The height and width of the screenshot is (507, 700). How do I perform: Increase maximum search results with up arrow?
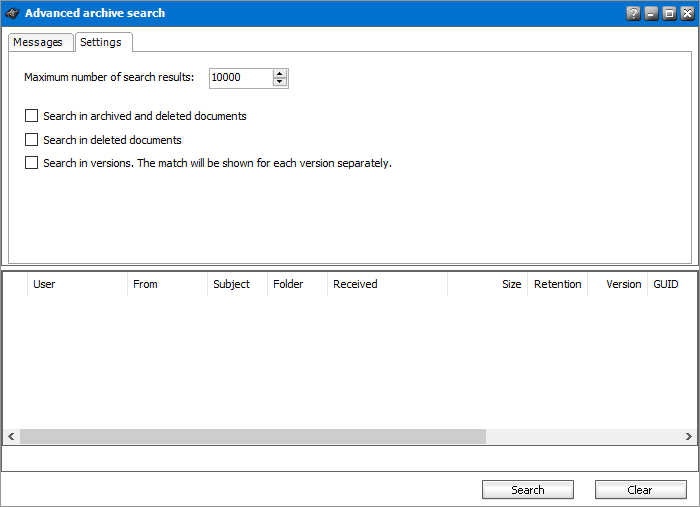click(x=280, y=73)
